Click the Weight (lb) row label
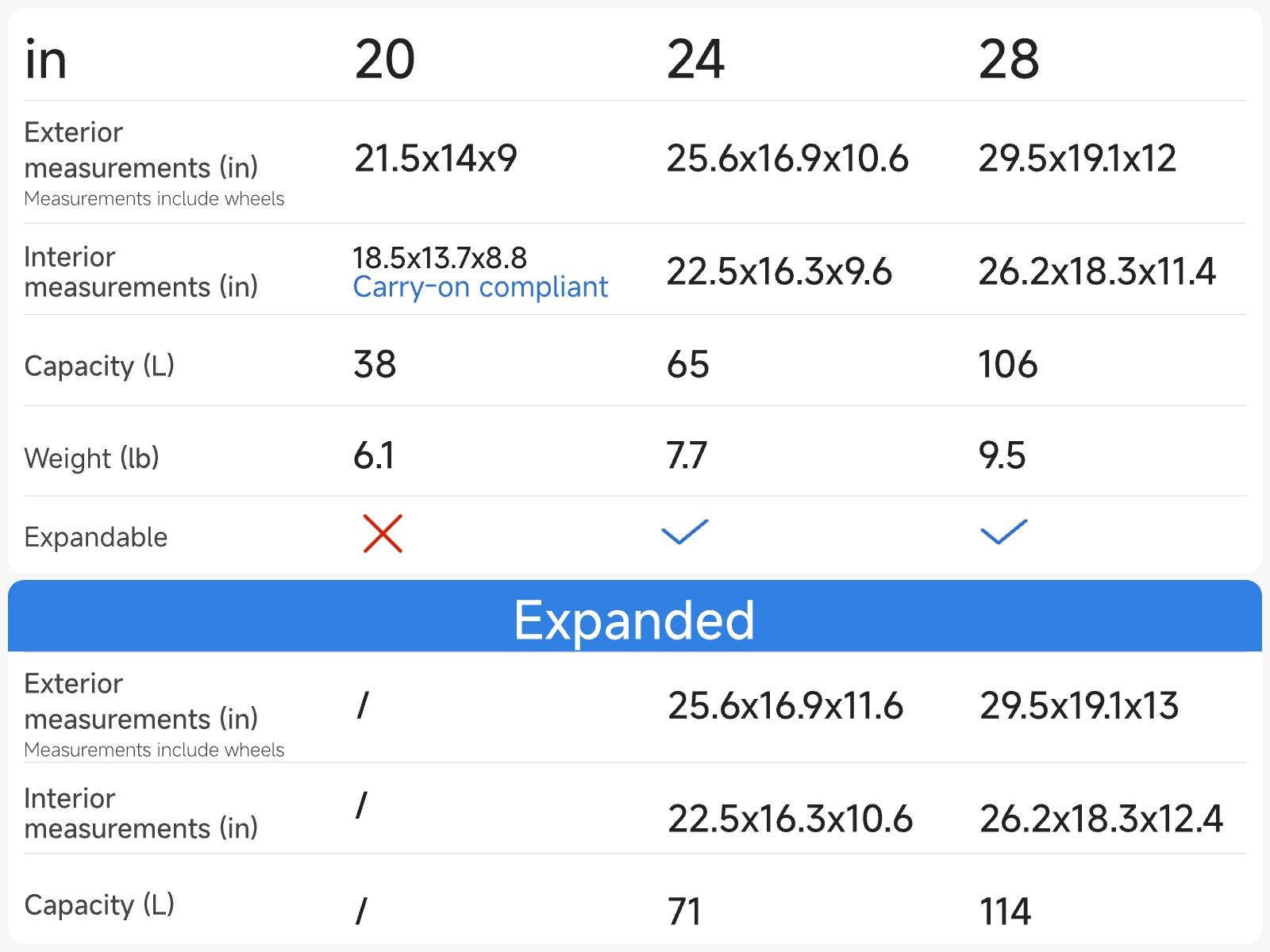 (91, 458)
